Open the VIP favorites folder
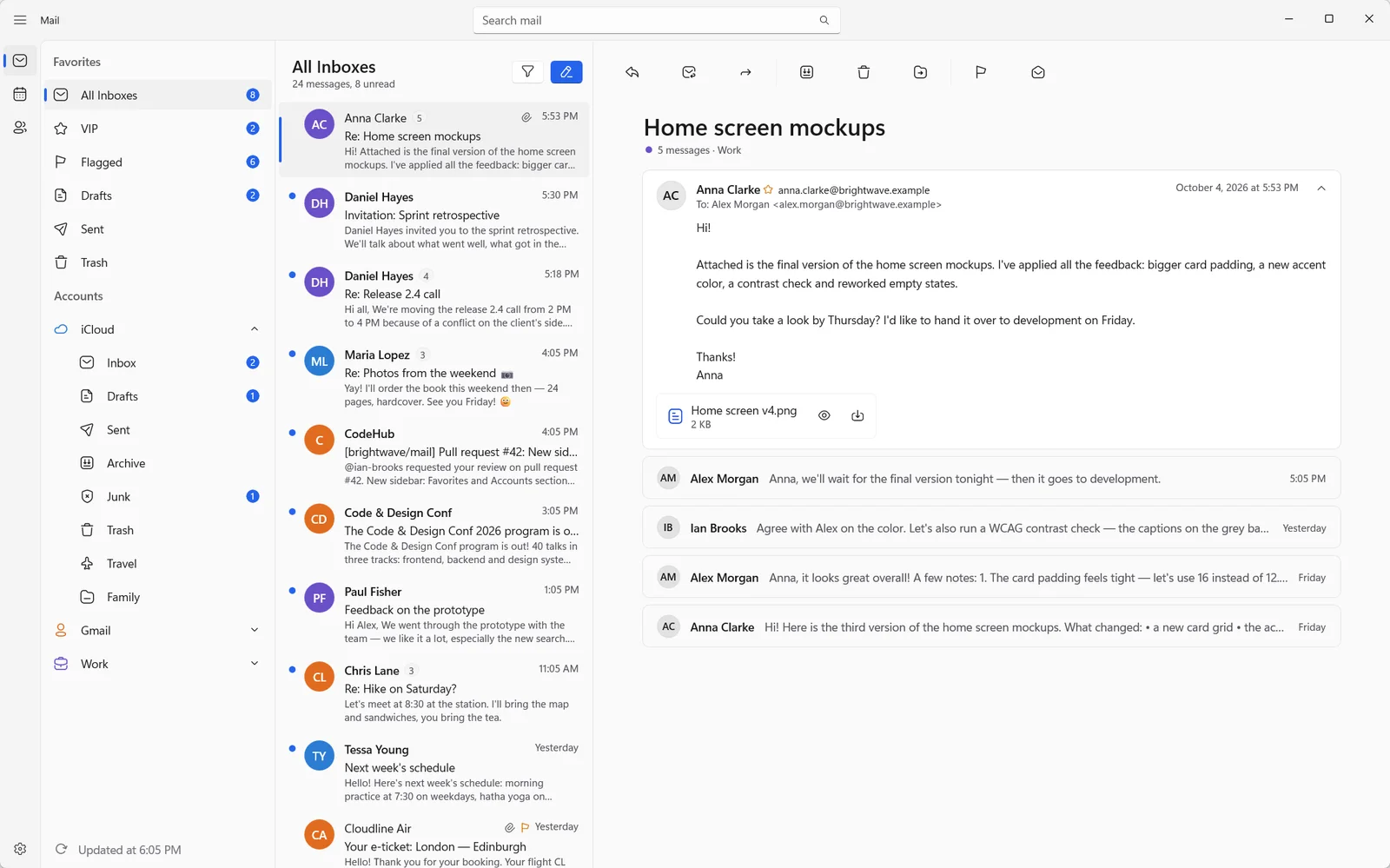Image resolution: width=1390 pixels, height=868 pixels. click(157, 129)
